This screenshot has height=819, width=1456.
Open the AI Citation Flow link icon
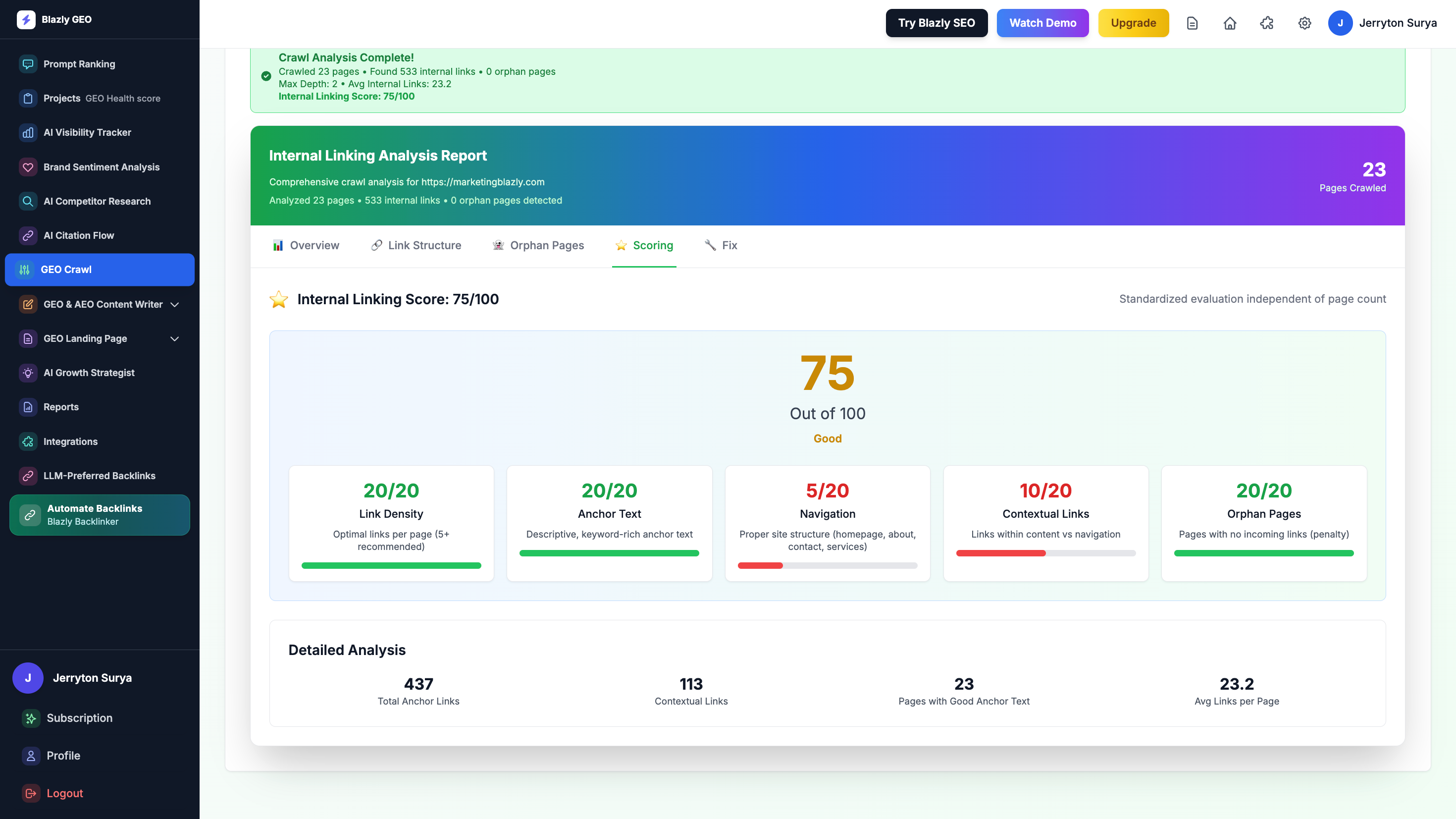pyautogui.click(x=28, y=235)
